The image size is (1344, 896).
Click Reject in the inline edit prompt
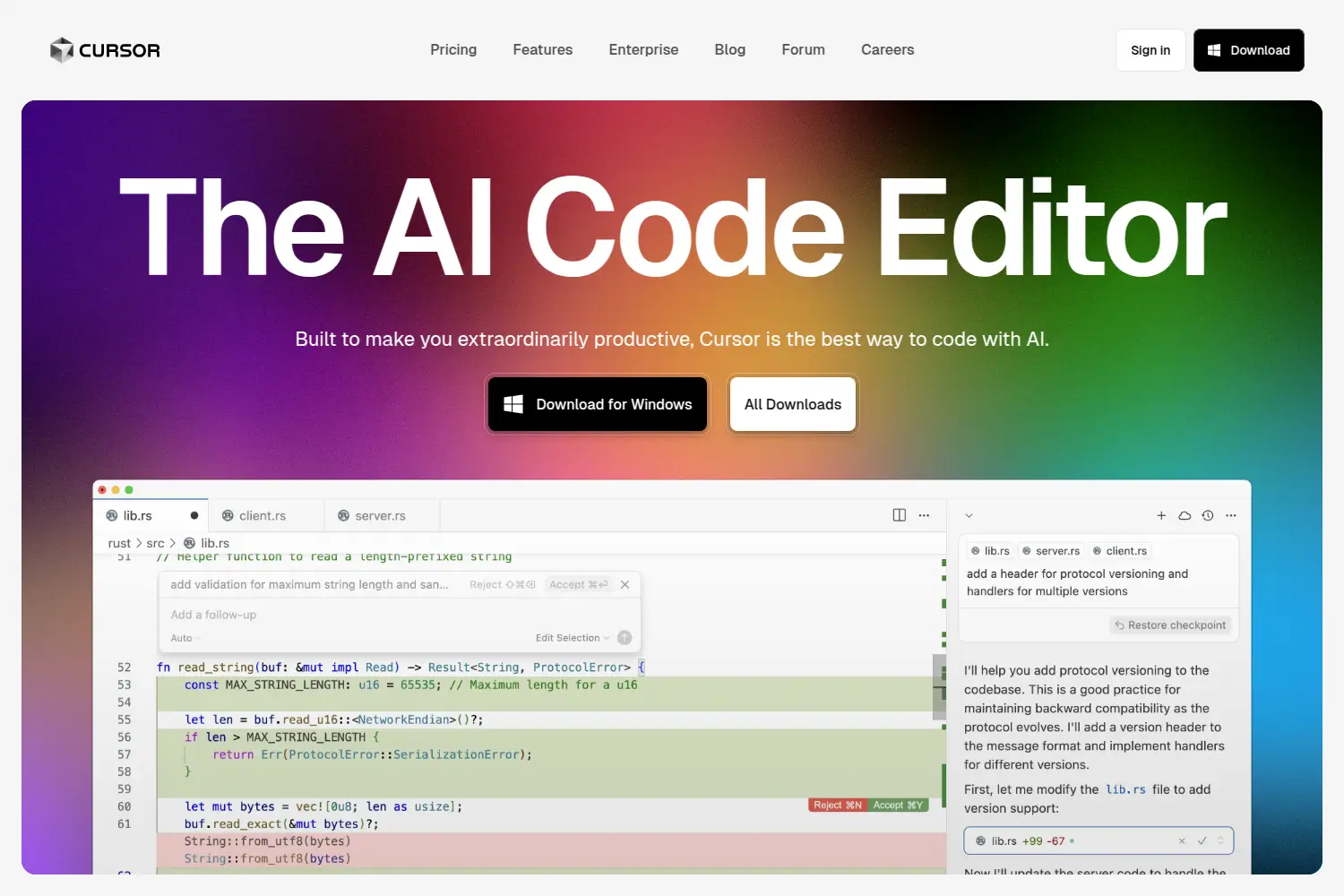[x=502, y=584]
